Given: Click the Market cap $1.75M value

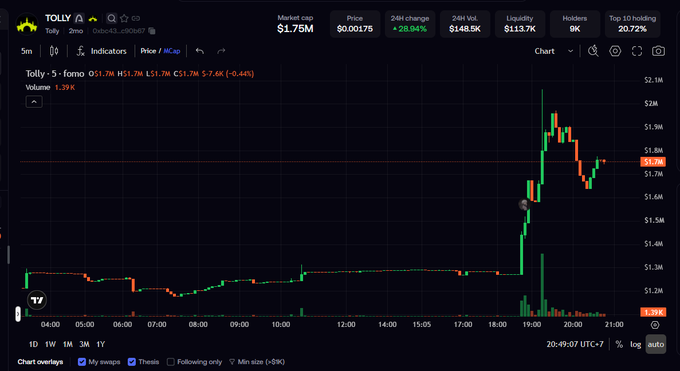Looking at the screenshot, I should click(295, 29).
